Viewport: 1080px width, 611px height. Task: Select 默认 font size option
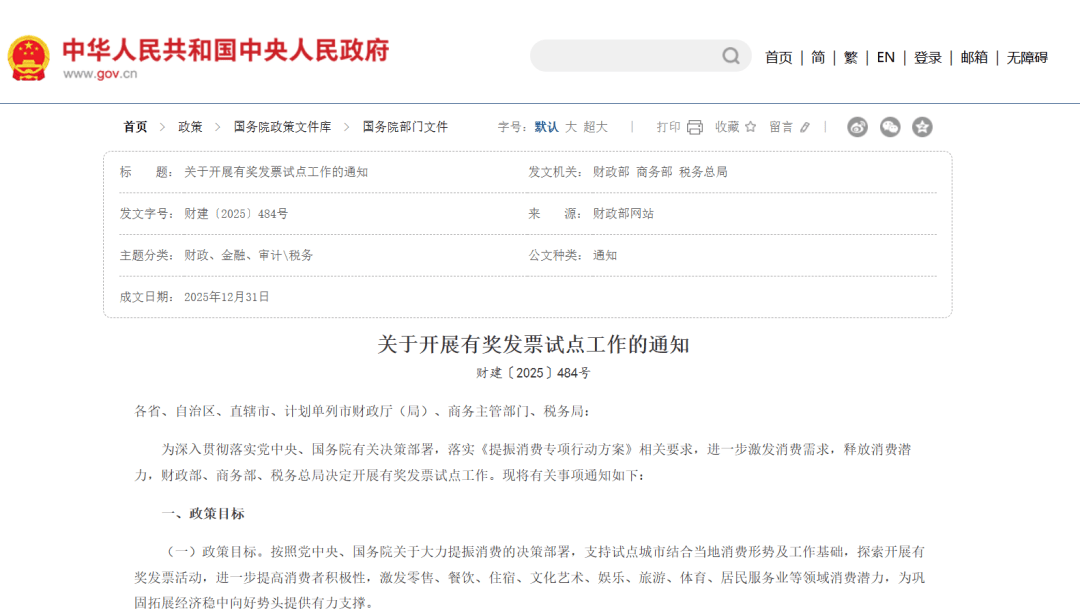tap(546, 127)
